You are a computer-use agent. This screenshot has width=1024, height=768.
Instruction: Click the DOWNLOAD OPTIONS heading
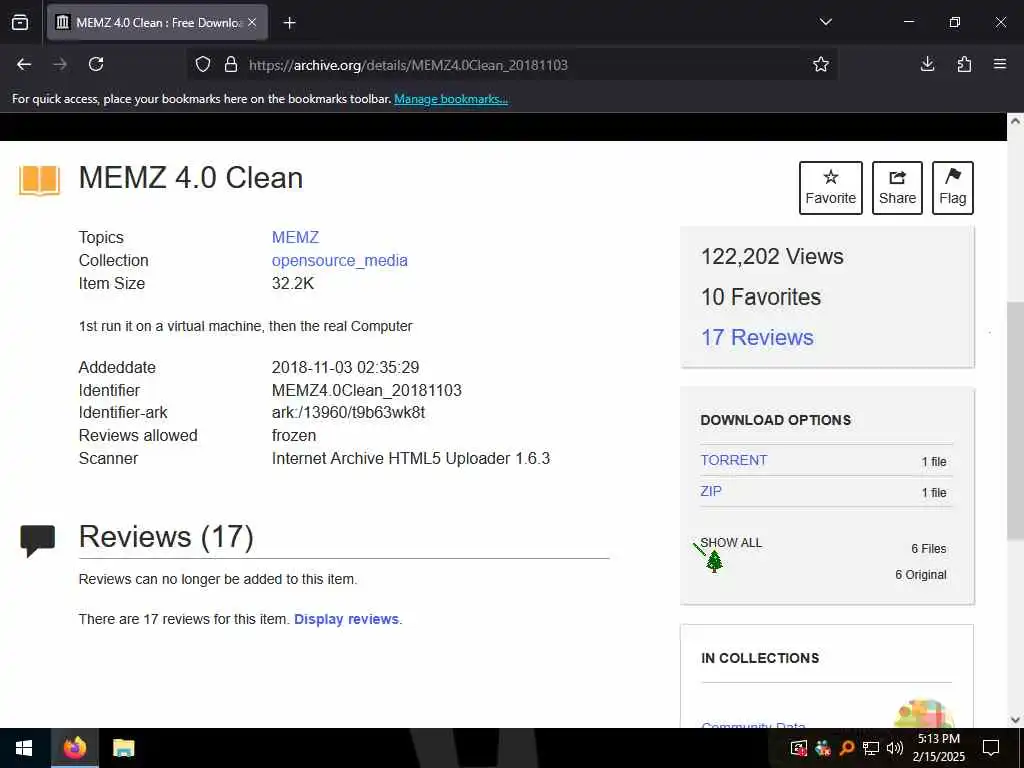[x=776, y=420]
